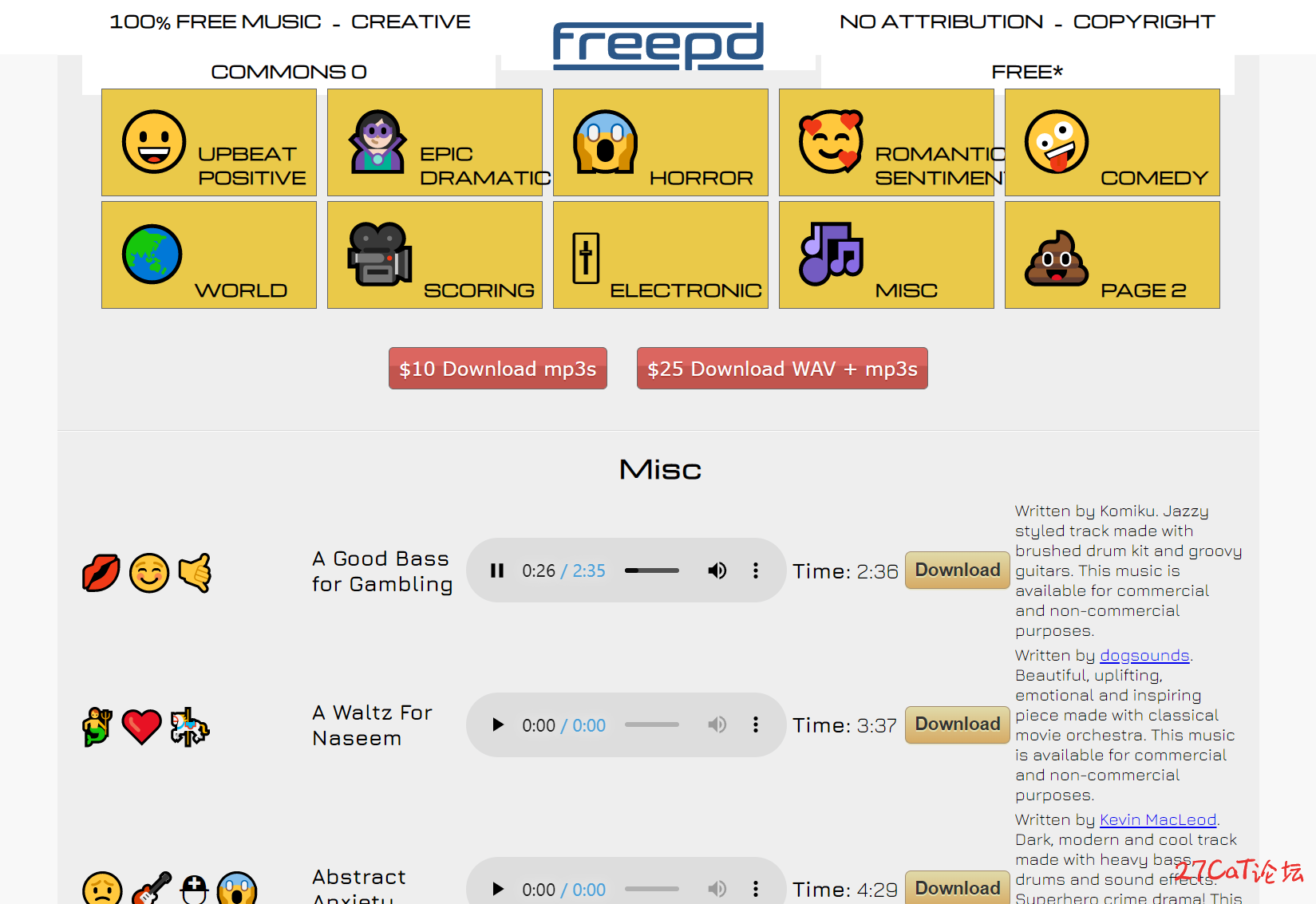The height and width of the screenshot is (904, 1316).
Task: Click the SCORING category label
Action: 479,290
